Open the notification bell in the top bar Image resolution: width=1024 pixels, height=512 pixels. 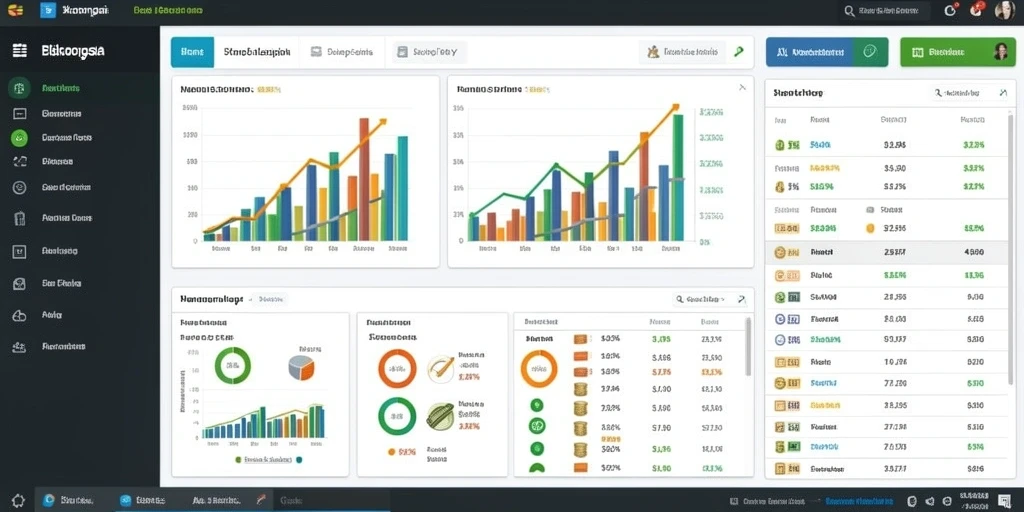point(951,10)
